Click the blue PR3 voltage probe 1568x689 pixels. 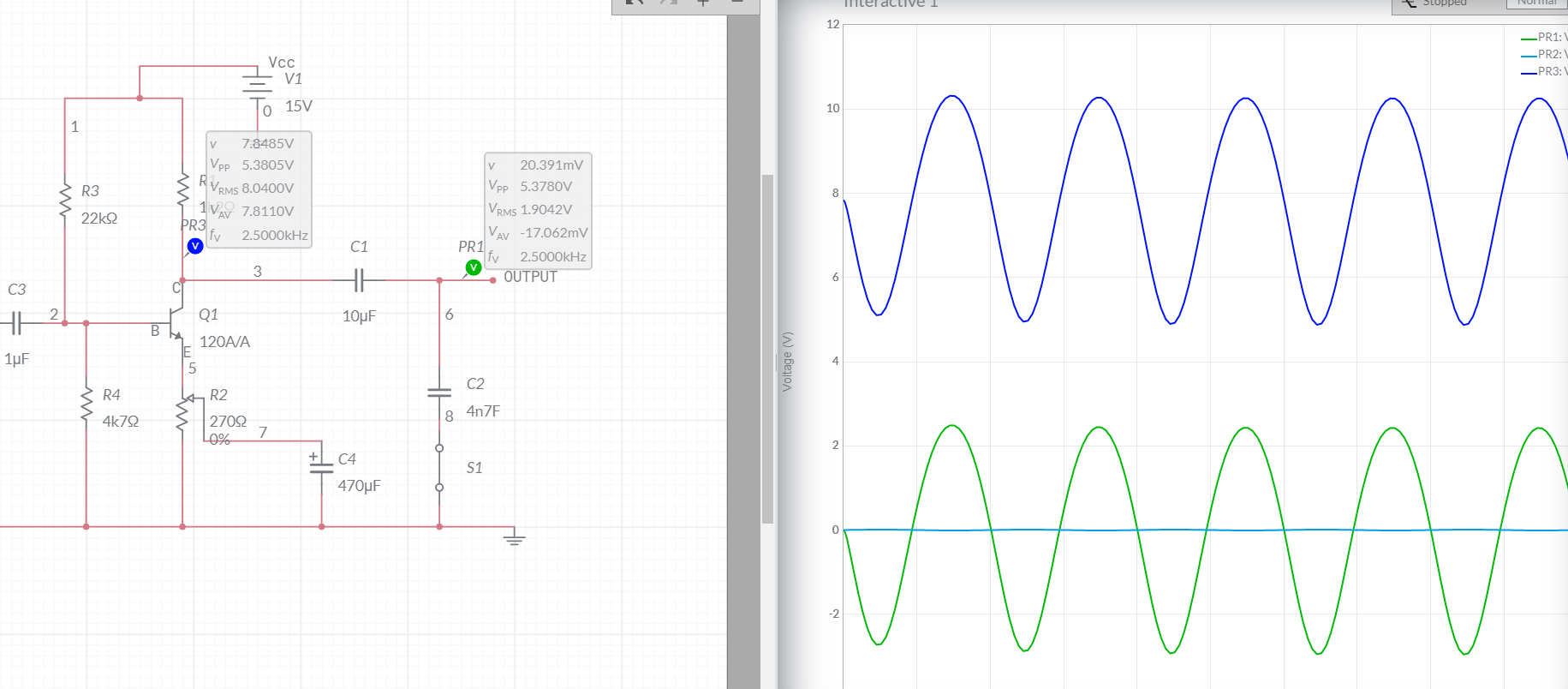(x=195, y=246)
